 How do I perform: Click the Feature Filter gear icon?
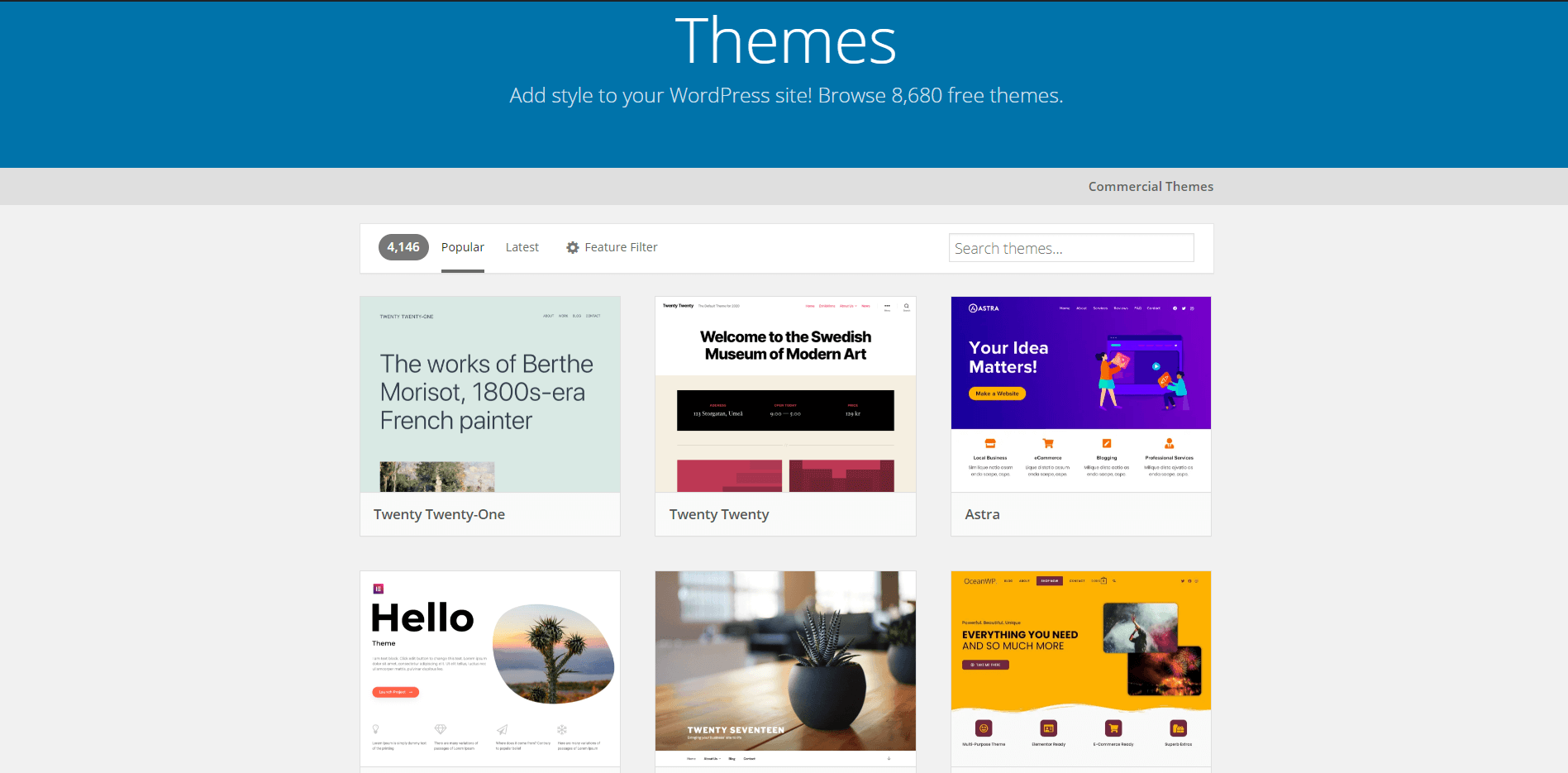[572, 247]
